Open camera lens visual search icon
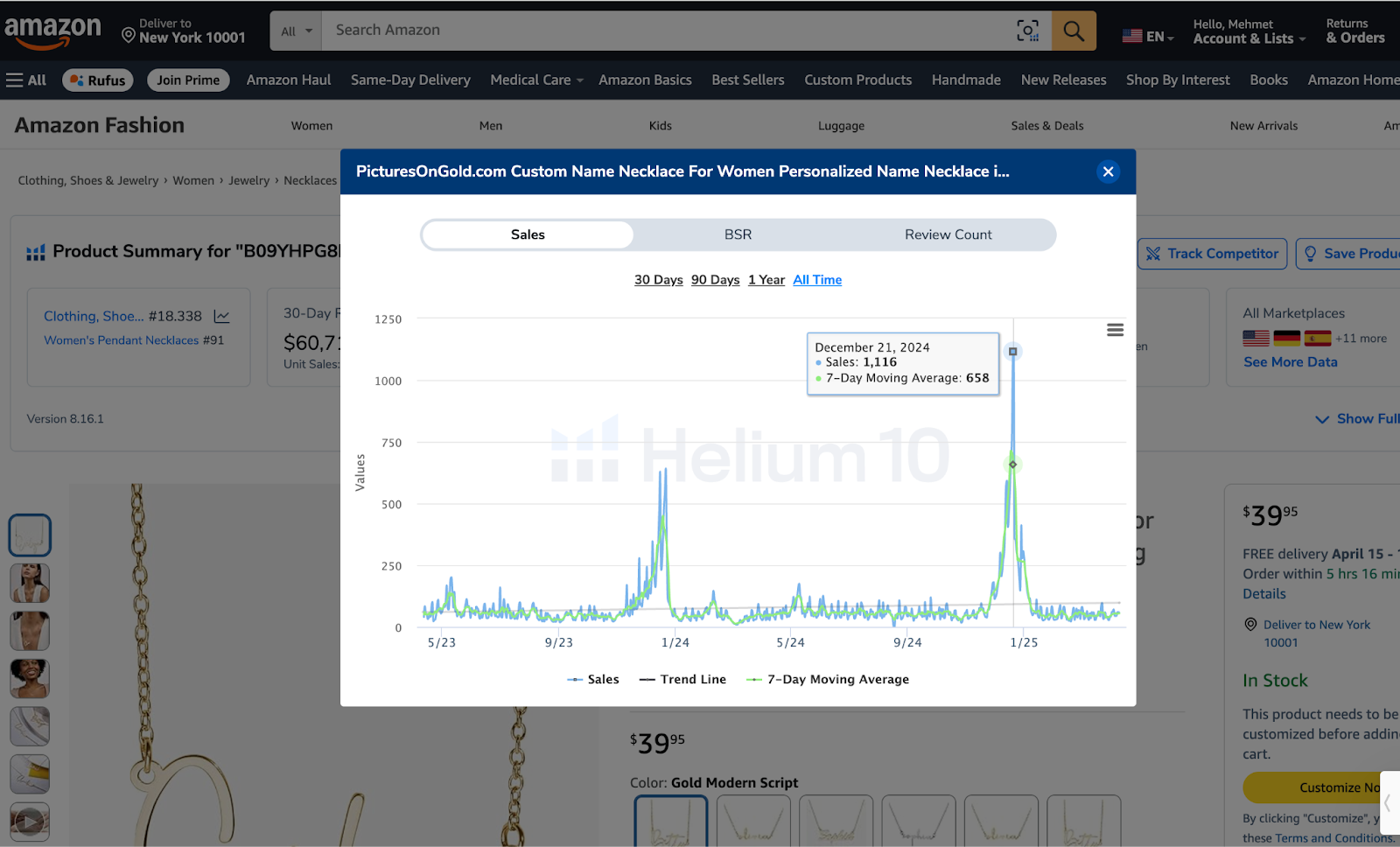Image resolution: width=1400 pixels, height=847 pixels. (x=1027, y=31)
